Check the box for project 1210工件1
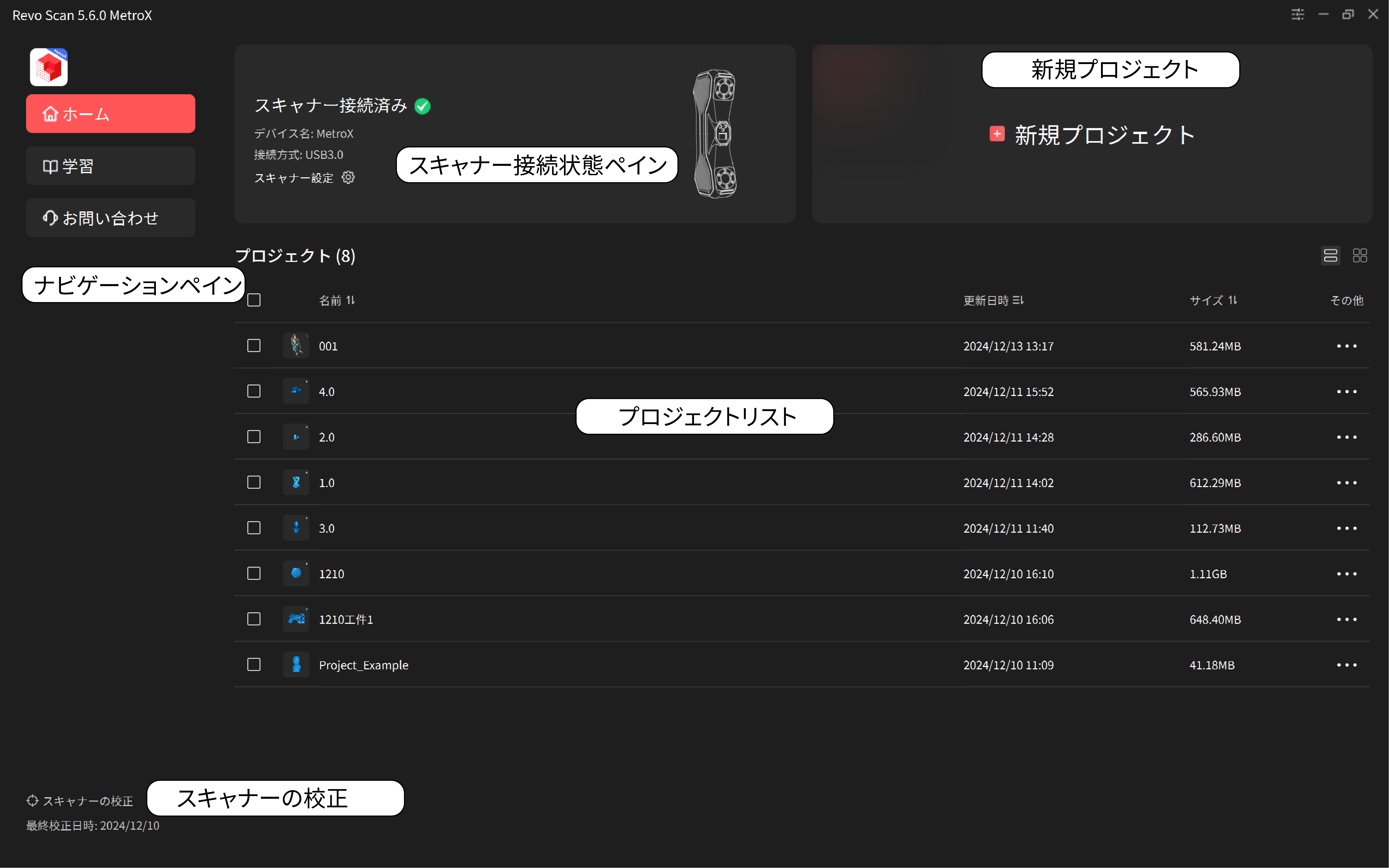Image resolution: width=1389 pixels, height=868 pixels. click(x=254, y=619)
